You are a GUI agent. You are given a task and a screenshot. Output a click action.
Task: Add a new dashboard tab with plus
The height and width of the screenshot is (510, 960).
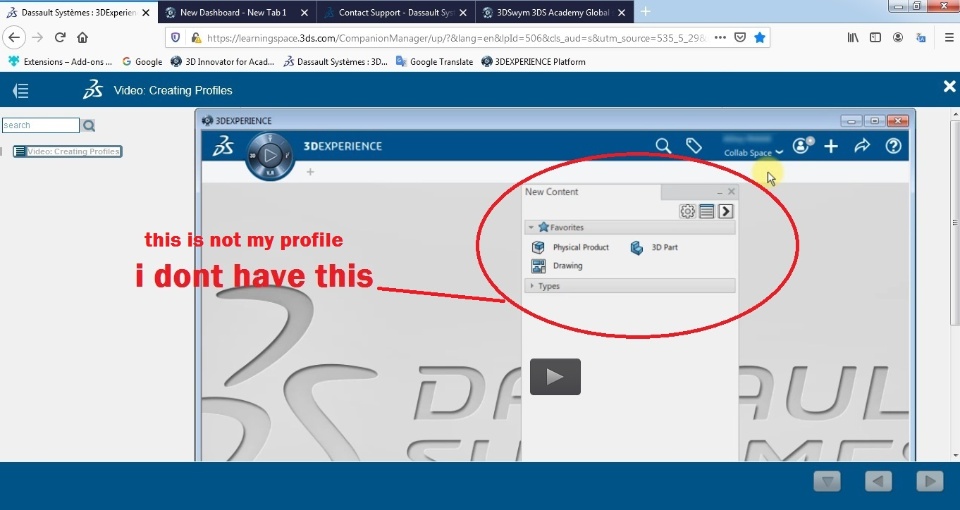click(x=310, y=172)
